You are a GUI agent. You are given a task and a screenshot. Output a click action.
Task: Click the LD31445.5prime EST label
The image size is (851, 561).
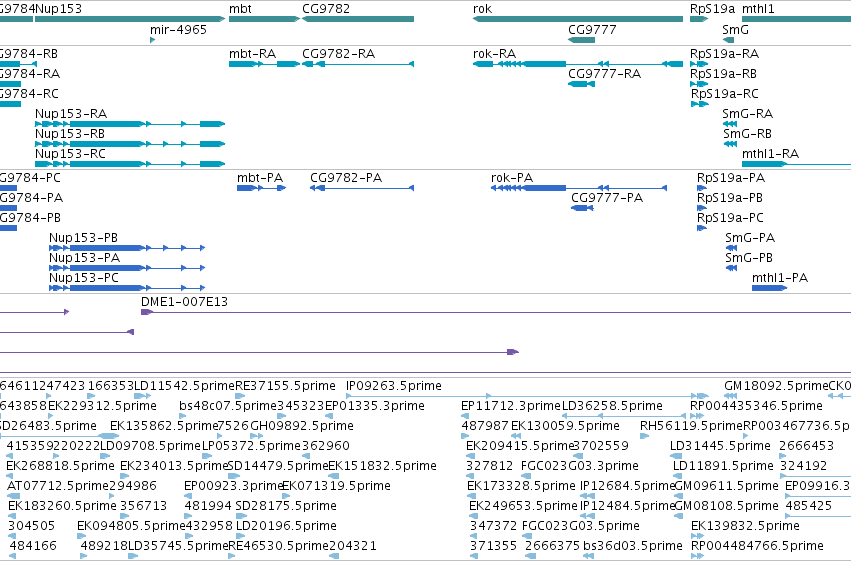tap(720, 447)
